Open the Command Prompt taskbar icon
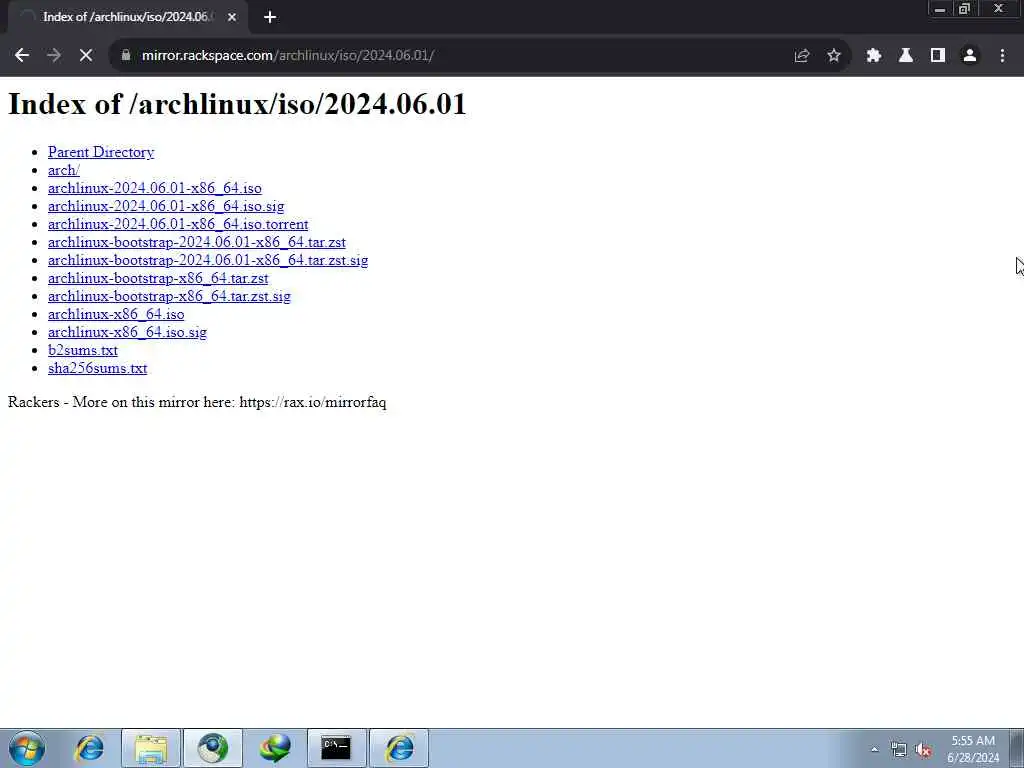The height and width of the screenshot is (768, 1024). pyautogui.click(x=336, y=748)
